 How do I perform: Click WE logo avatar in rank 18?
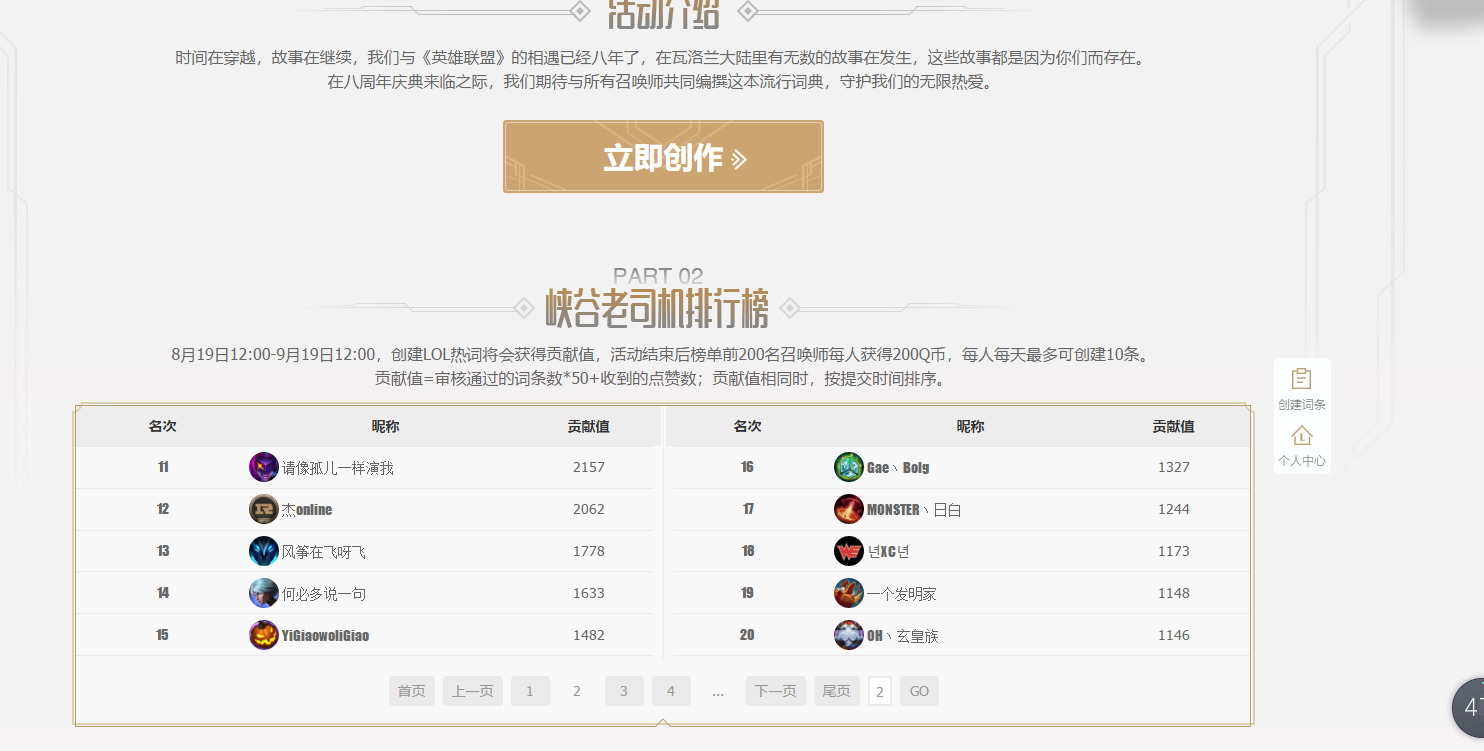[x=849, y=551]
